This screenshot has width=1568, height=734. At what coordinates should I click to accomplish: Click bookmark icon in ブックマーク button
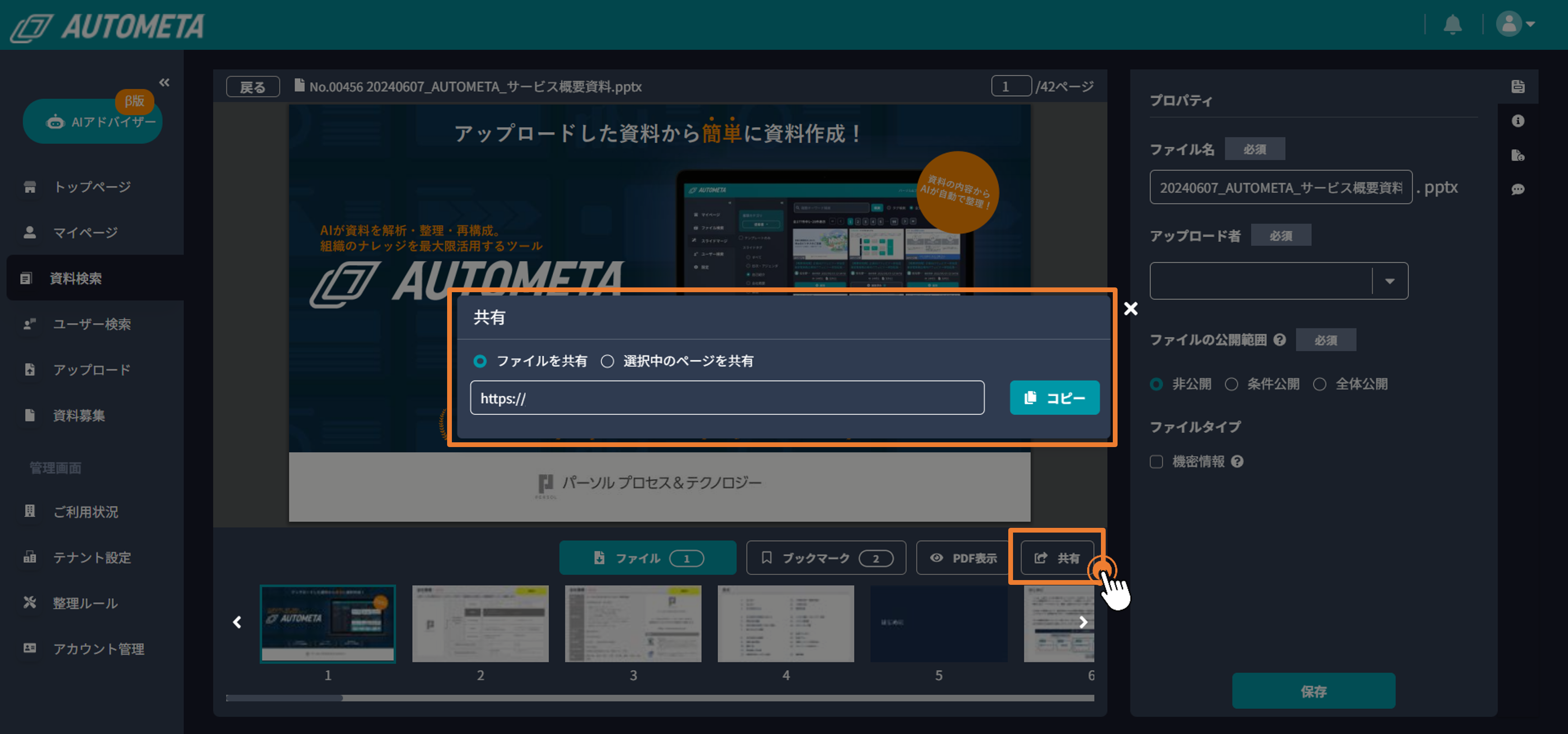(x=766, y=557)
